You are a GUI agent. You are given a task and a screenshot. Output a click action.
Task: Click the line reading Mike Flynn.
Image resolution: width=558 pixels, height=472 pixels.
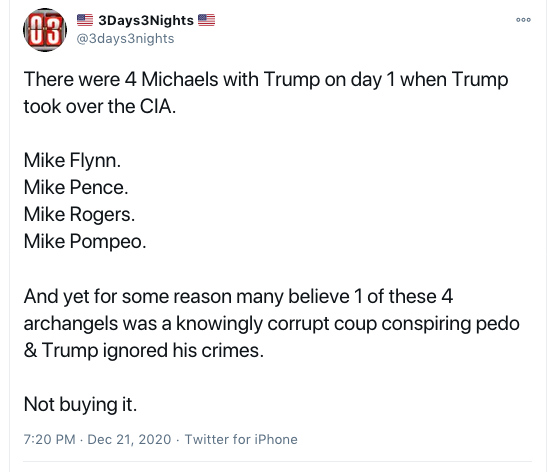[x=72, y=161]
